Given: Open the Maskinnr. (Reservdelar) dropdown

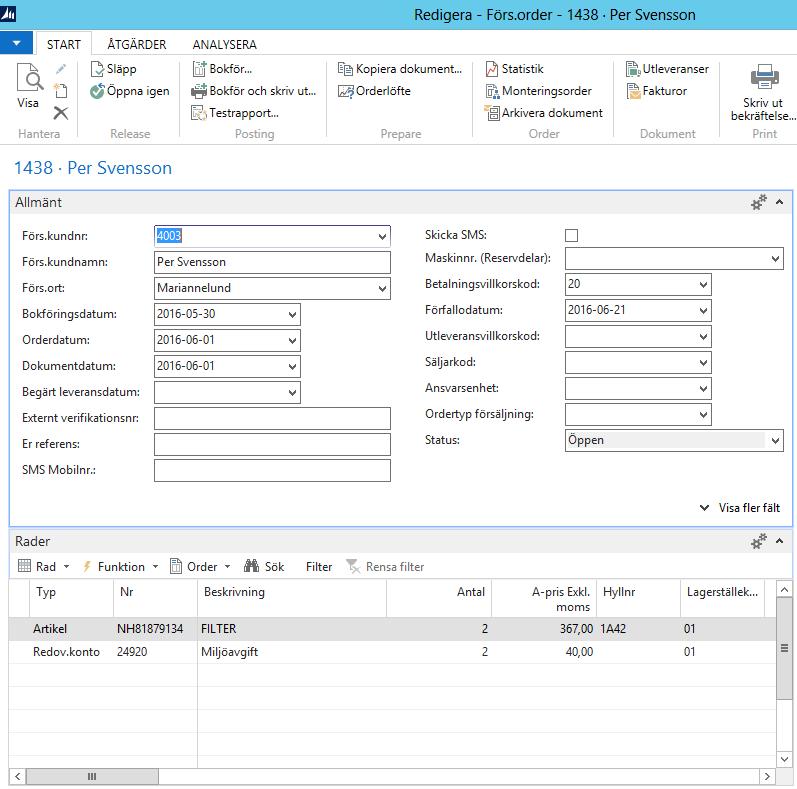Looking at the screenshot, I should (775, 259).
